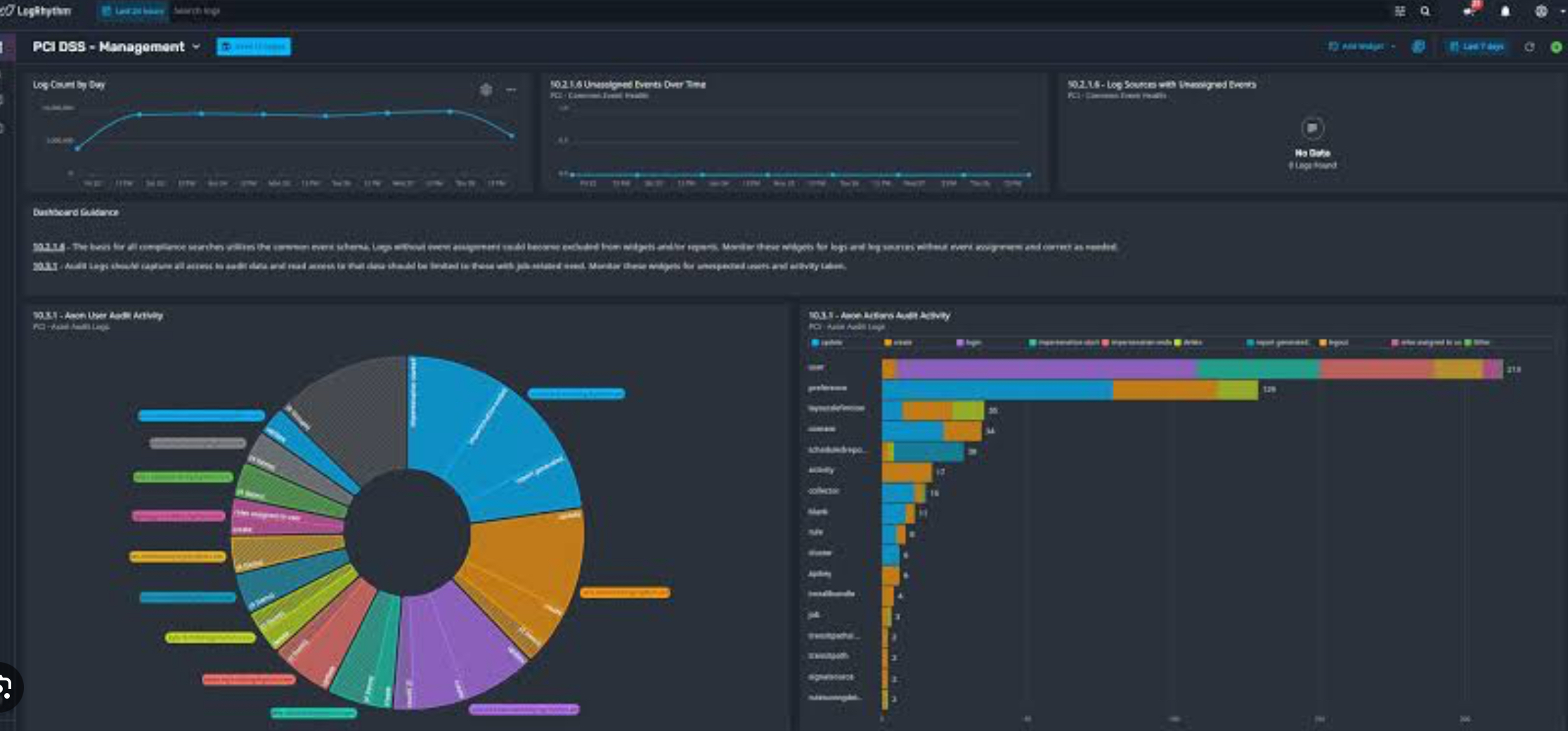Toggle the 'login' legend series
The height and width of the screenshot is (731, 1568).
(969, 343)
